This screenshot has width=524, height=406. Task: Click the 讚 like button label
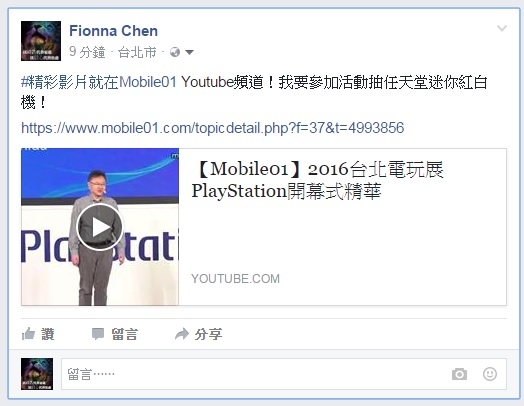48,334
